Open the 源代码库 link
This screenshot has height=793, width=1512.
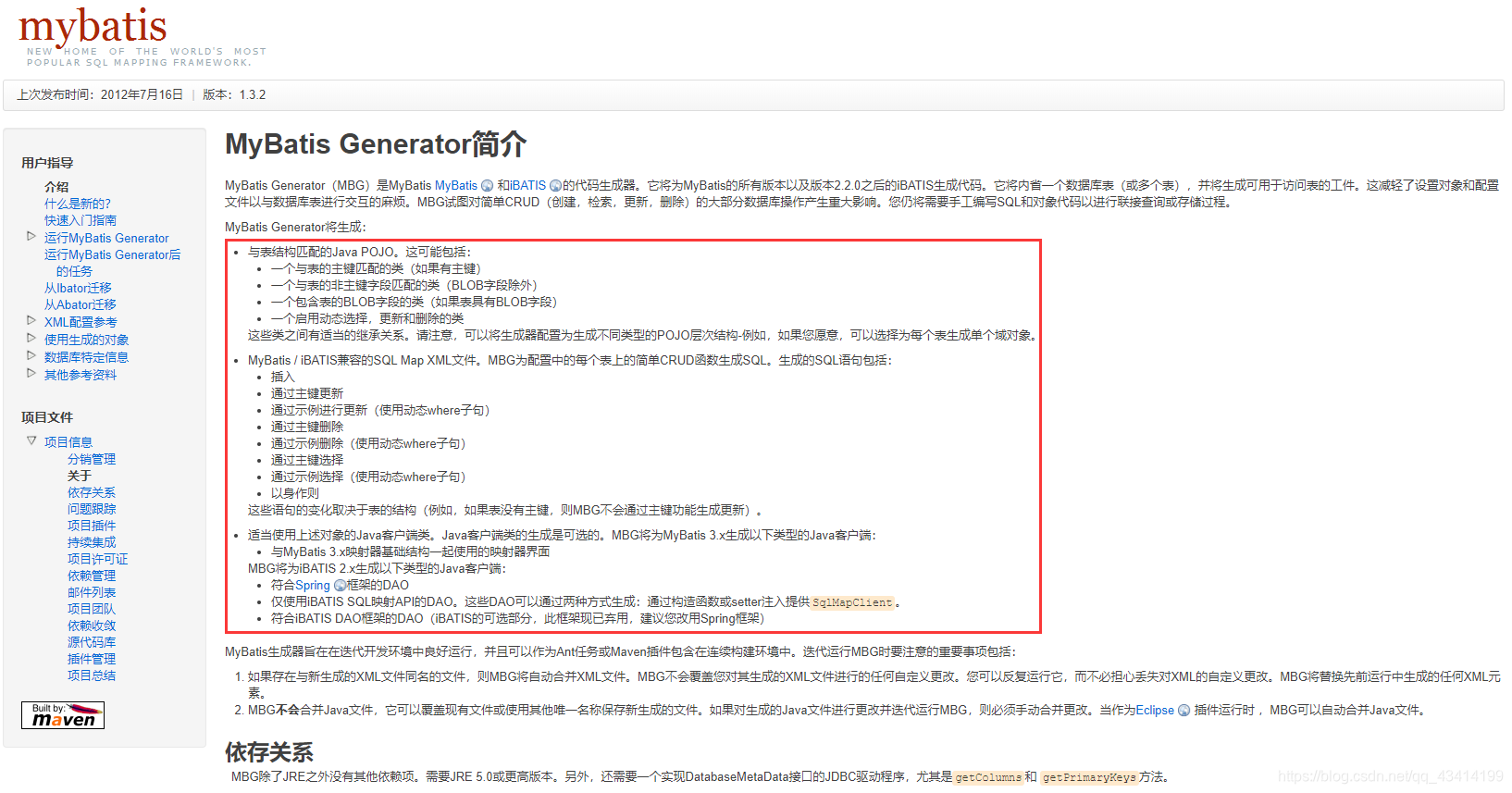click(92, 642)
